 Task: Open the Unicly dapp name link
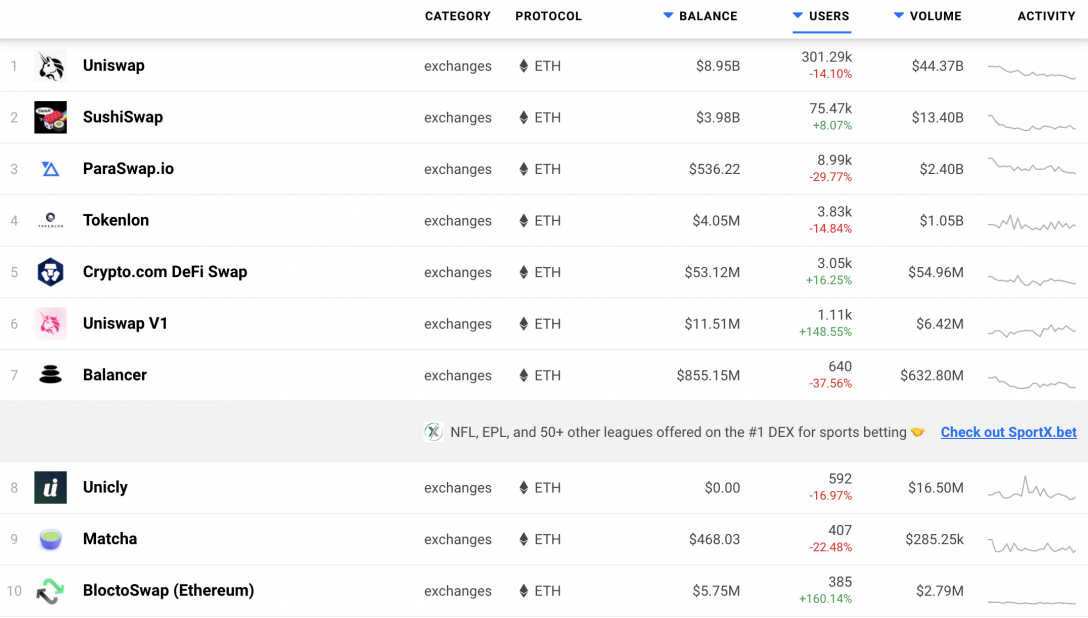point(105,487)
